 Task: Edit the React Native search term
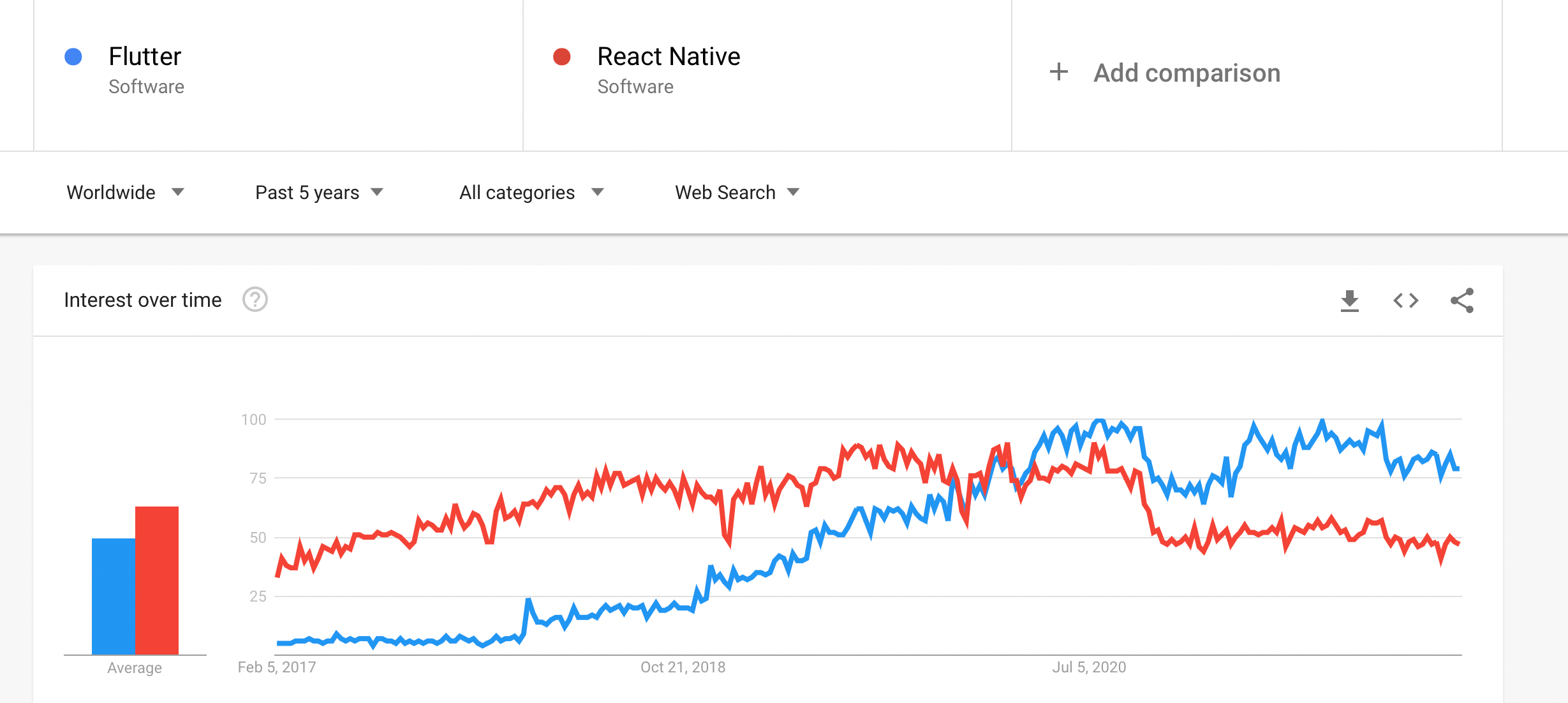pyautogui.click(x=669, y=56)
